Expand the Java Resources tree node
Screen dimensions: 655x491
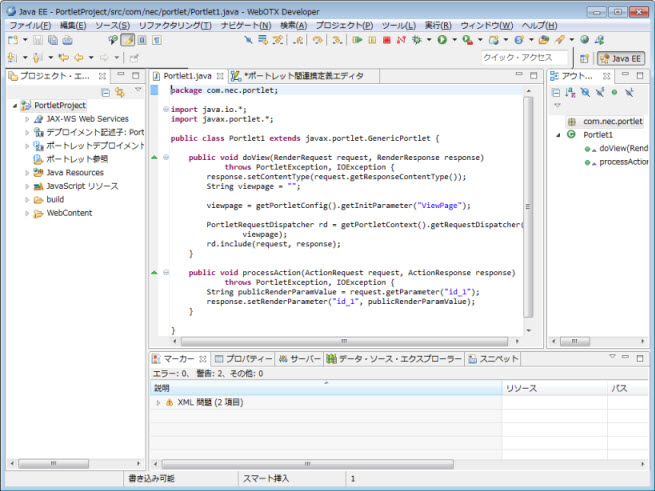pyautogui.click(x=28, y=172)
